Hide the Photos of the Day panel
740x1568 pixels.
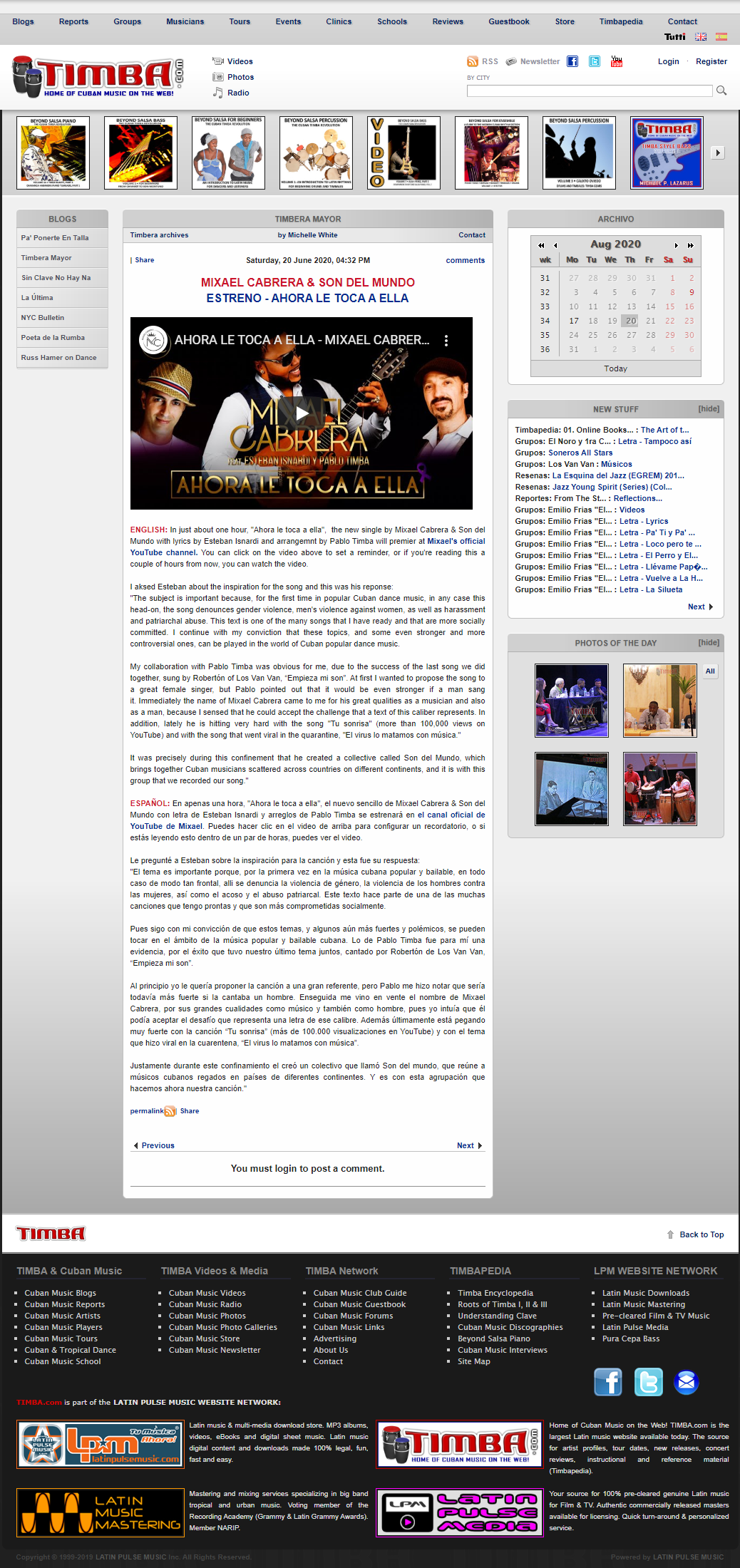tap(709, 642)
